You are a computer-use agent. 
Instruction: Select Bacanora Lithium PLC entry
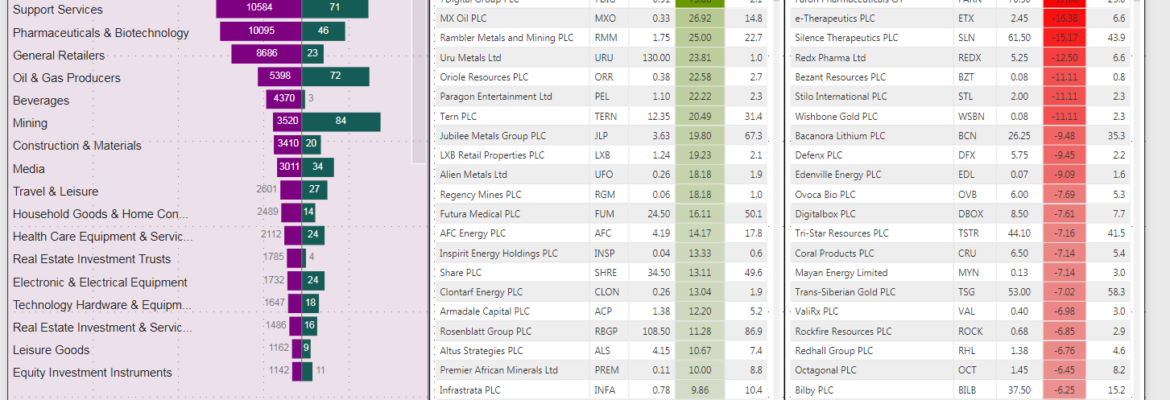pos(840,136)
